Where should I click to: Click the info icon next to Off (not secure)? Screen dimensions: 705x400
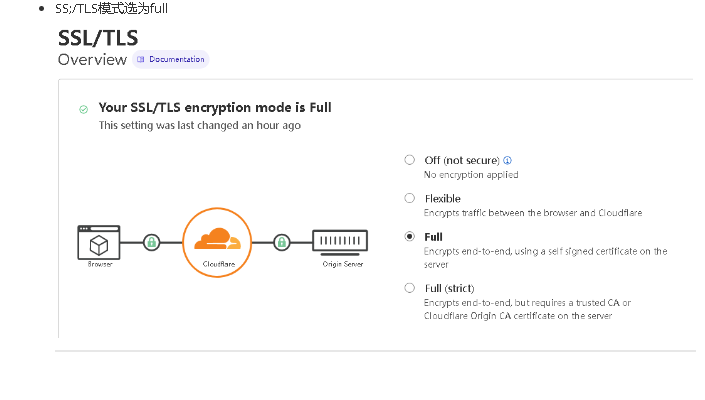coord(508,160)
